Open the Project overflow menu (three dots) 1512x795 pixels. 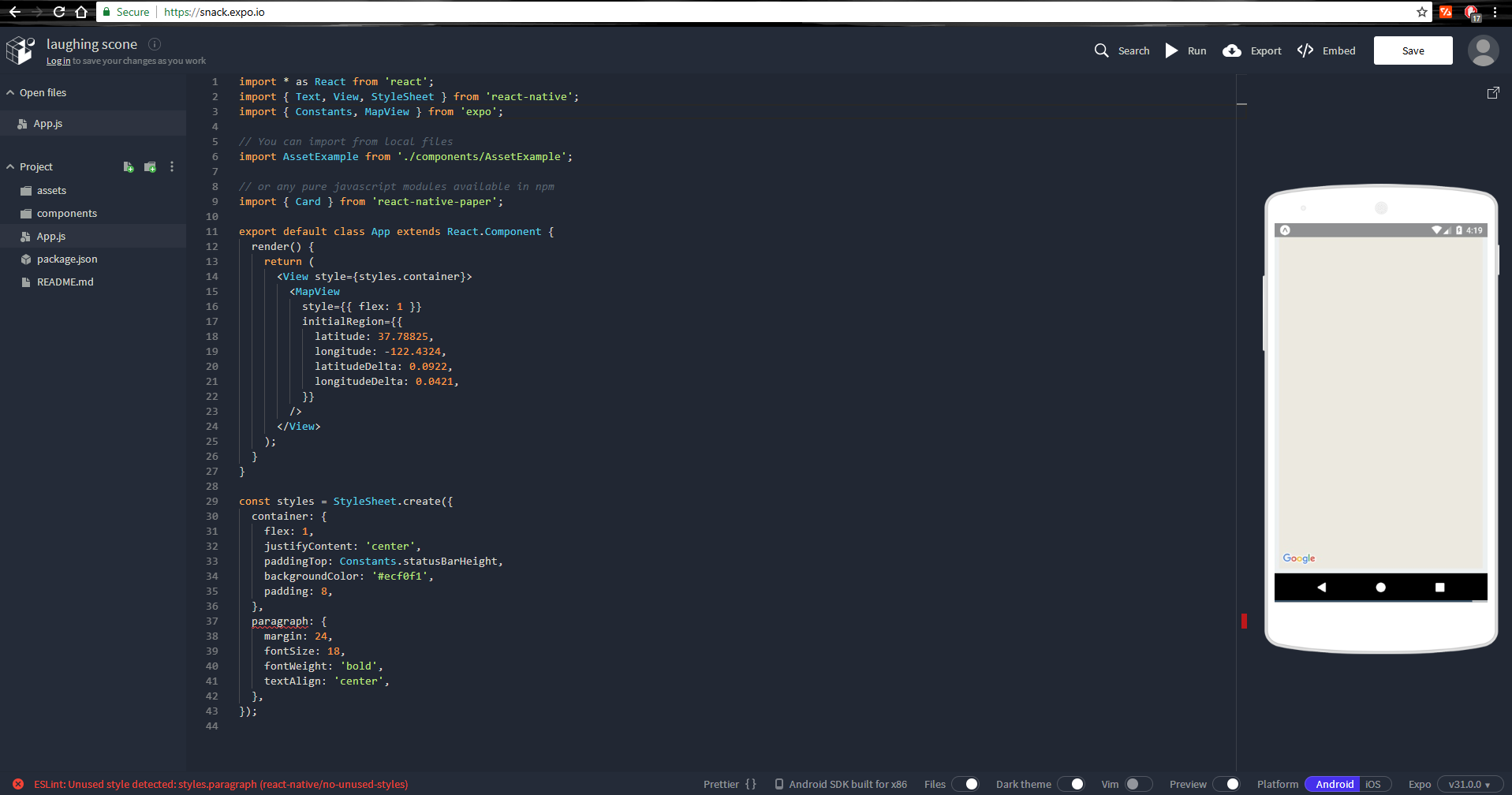(171, 166)
